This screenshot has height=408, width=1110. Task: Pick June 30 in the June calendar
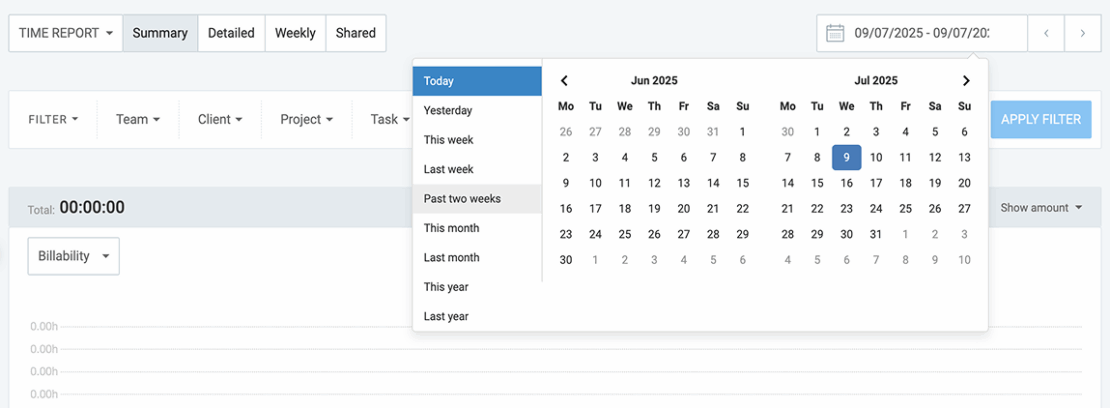[566, 260]
